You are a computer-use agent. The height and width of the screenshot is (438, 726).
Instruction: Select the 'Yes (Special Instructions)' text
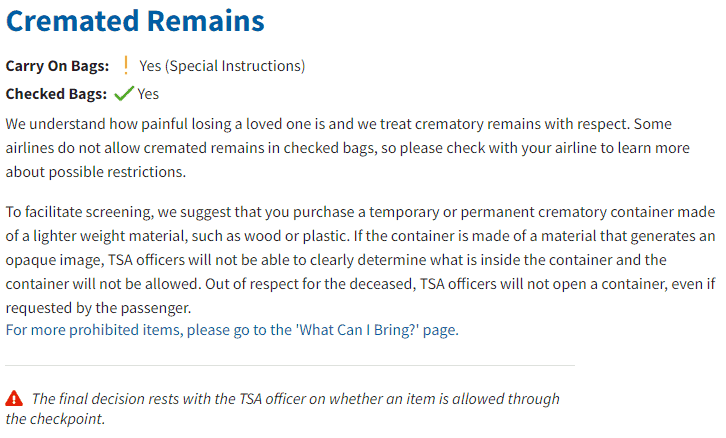pos(222,66)
